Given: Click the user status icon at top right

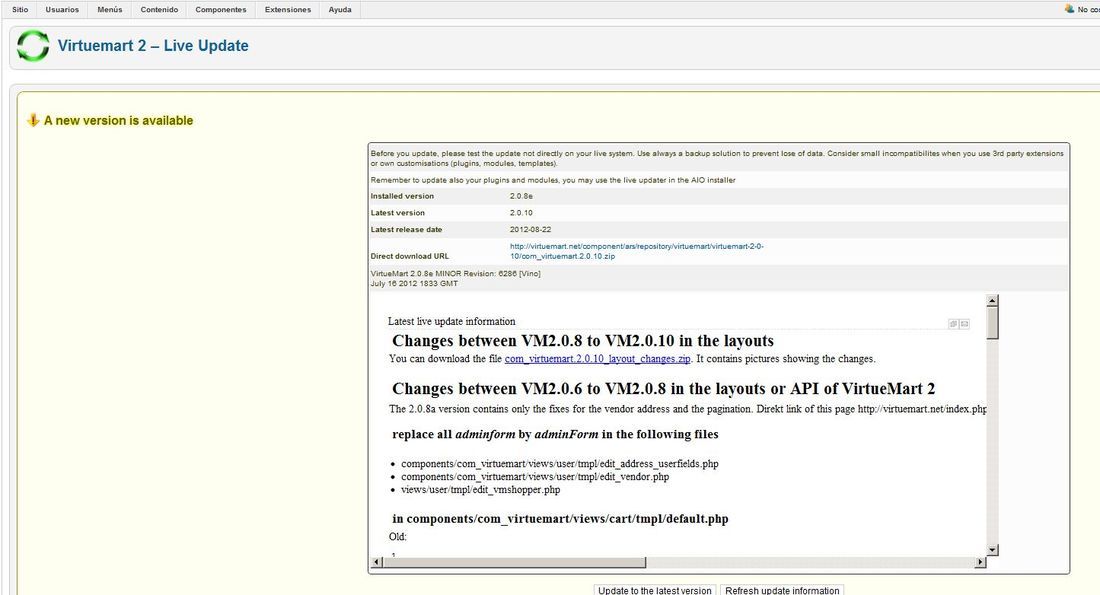Looking at the screenshot, I should (1069, 9).
